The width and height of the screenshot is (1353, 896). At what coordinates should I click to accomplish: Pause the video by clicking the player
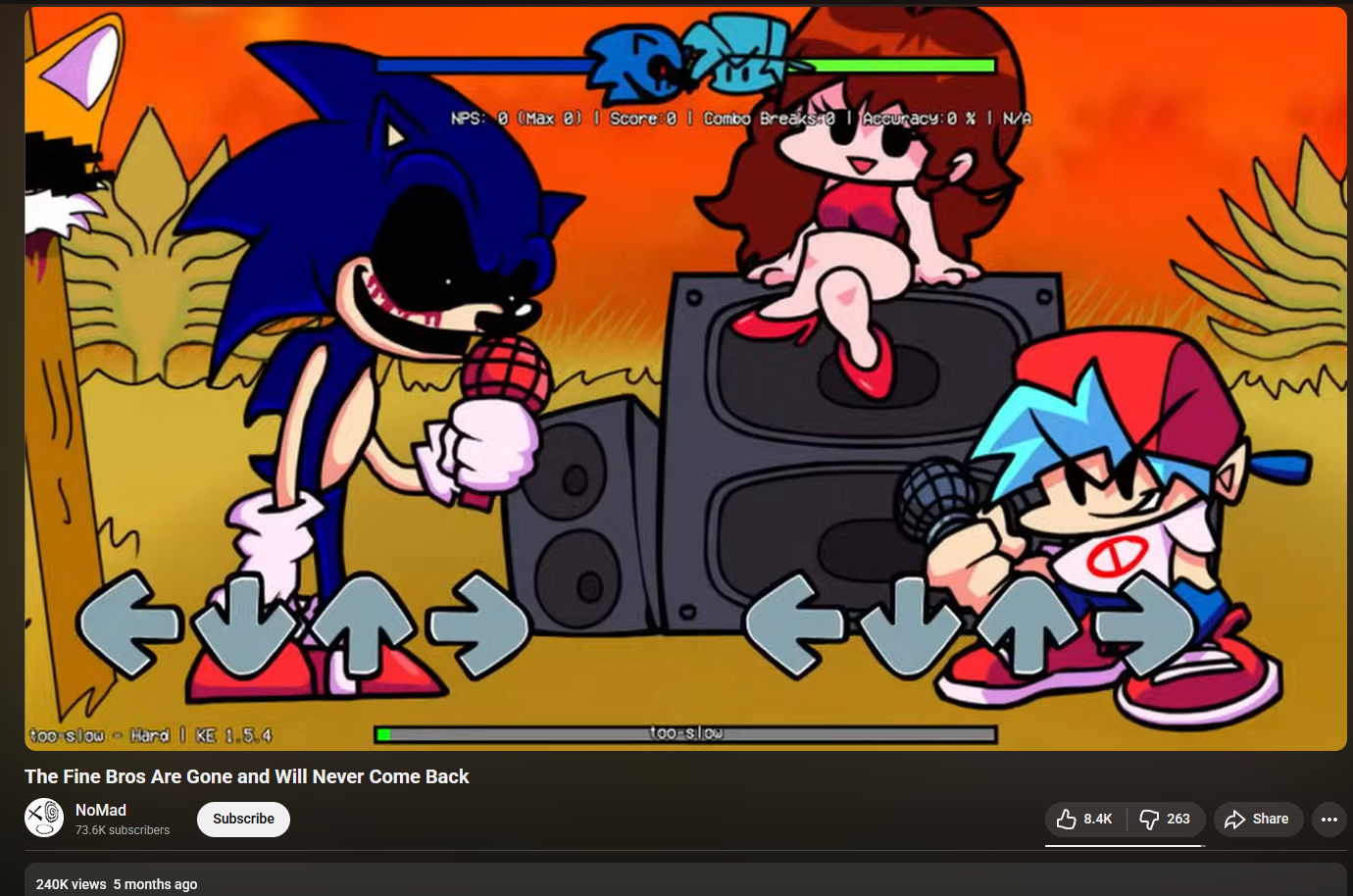click(x=685, y=378)
